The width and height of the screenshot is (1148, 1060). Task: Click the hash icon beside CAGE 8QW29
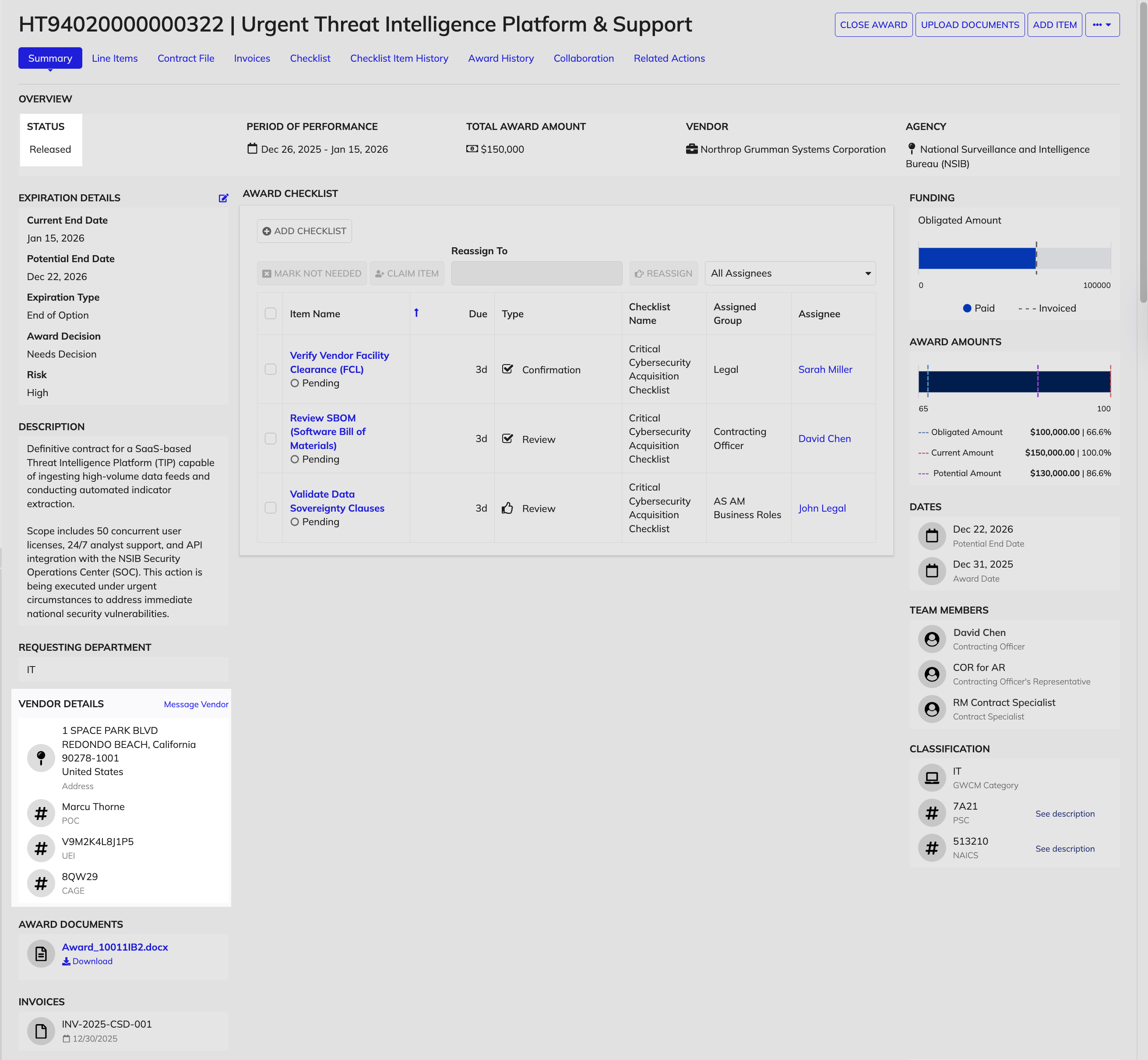pos(41,883)
